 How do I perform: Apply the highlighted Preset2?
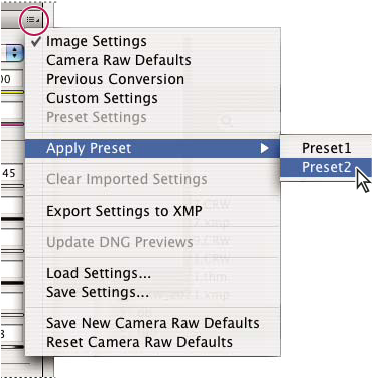(326, 167)
